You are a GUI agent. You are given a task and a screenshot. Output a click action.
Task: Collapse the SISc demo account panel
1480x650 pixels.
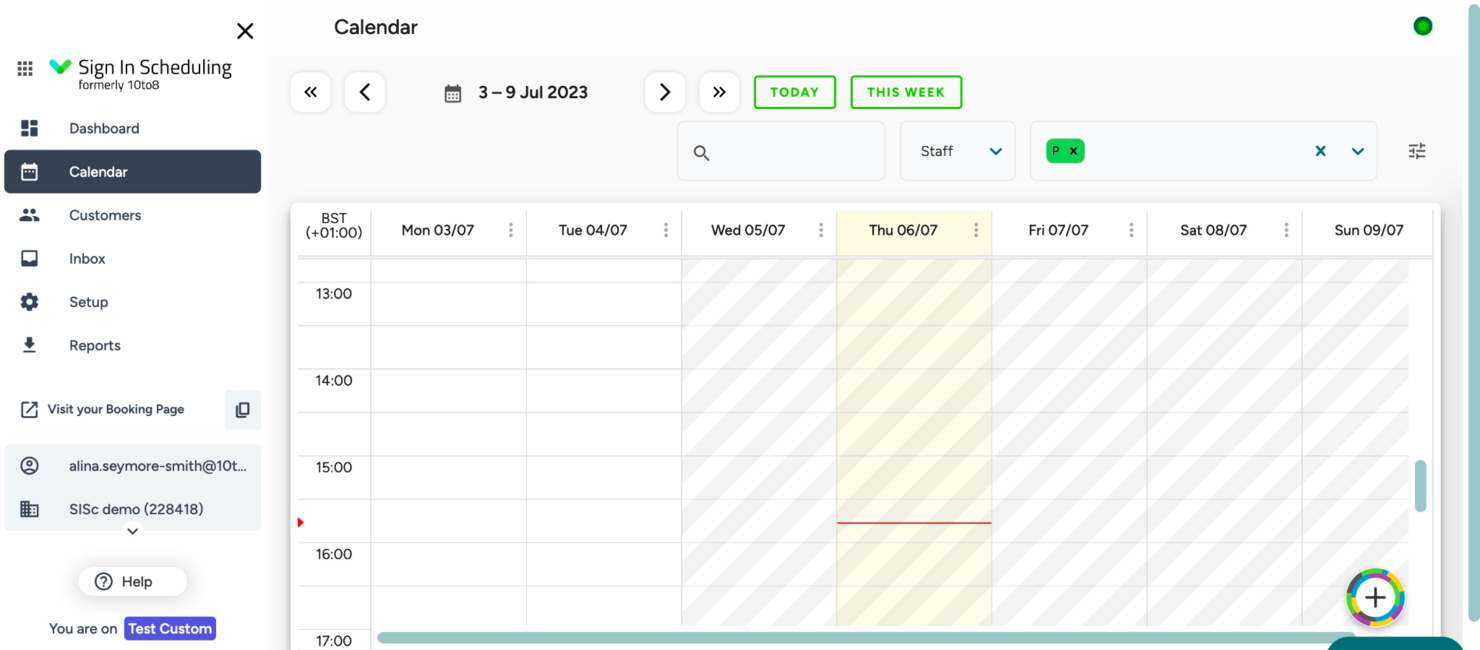tap(132, 532)
